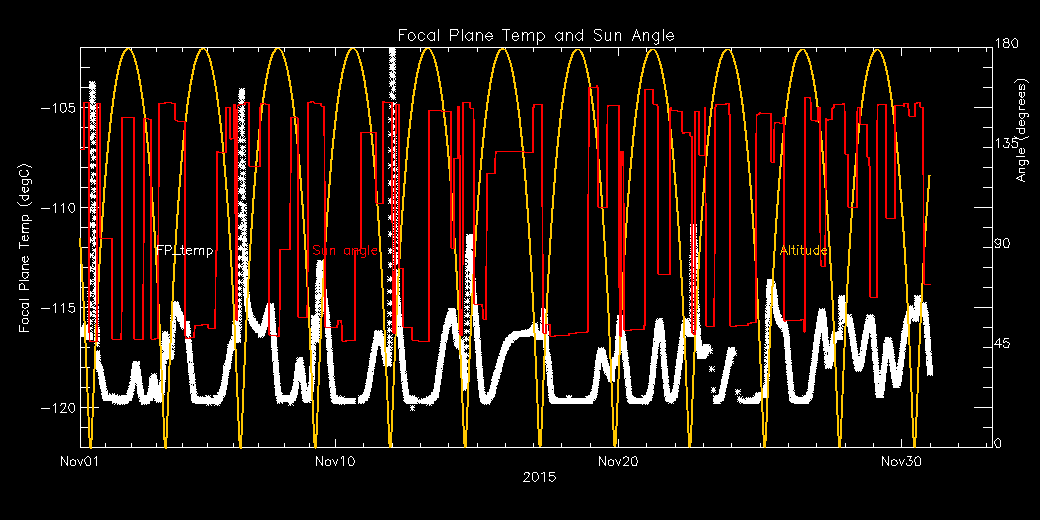Click the Nov20 date tick label
This screenshot has height=520, width=1040.
(x=618, y=462)
